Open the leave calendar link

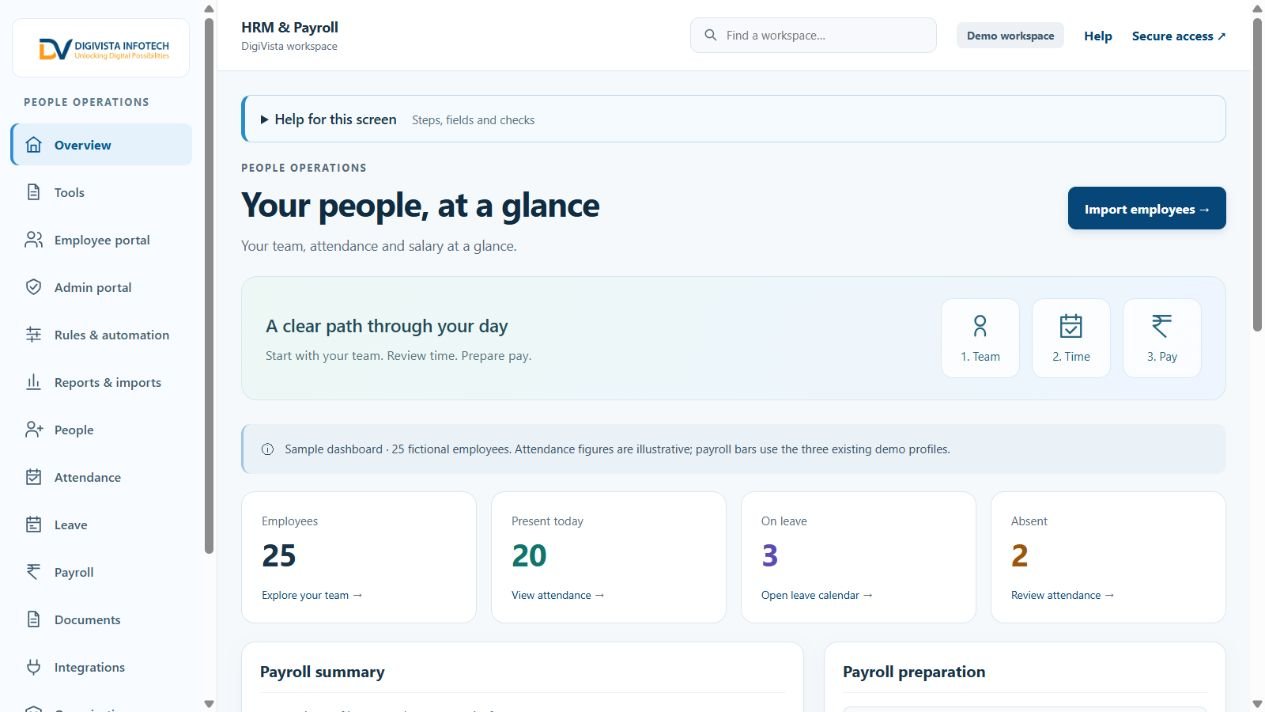click(817, 595)
